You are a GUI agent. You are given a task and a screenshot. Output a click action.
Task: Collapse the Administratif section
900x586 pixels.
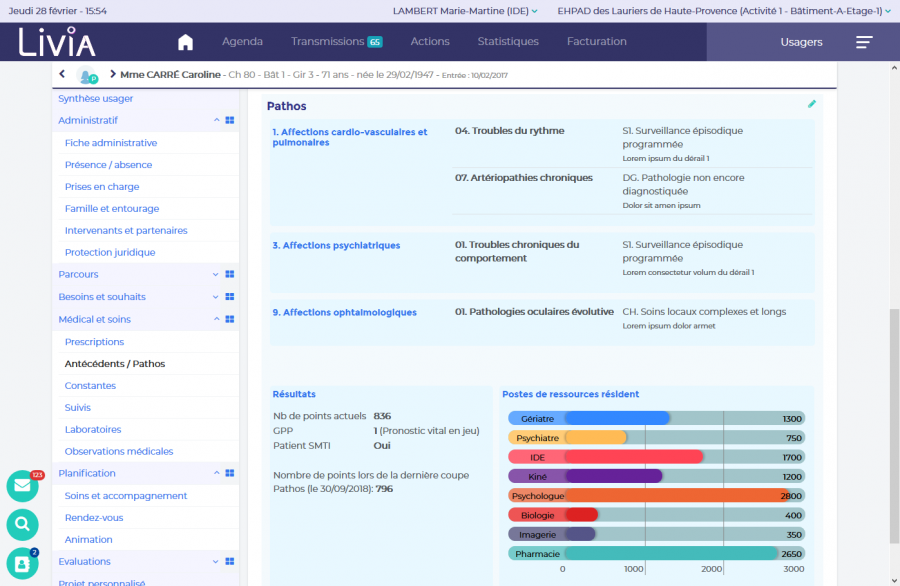[x=216, y=120]
